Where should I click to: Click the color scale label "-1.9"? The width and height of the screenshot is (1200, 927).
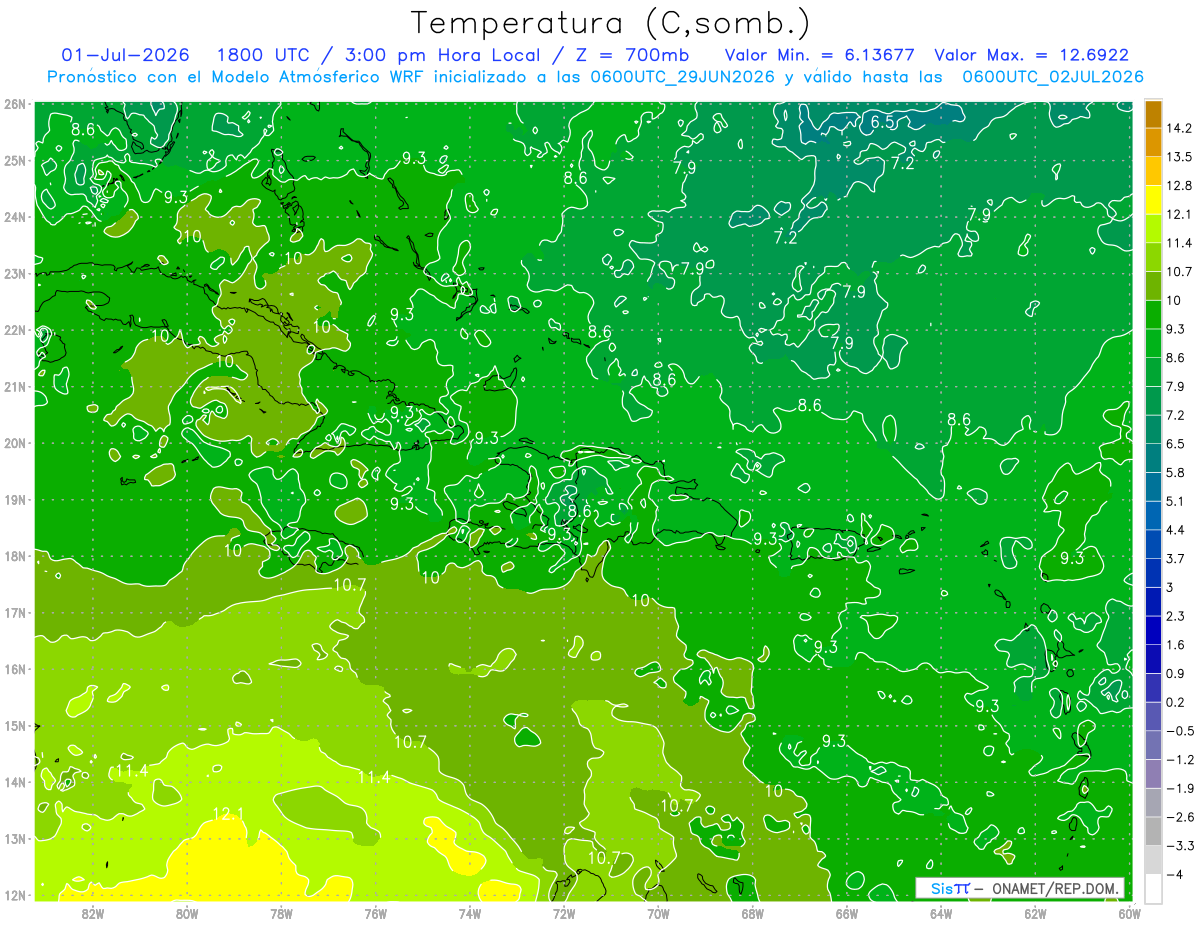pos(1179,788)
